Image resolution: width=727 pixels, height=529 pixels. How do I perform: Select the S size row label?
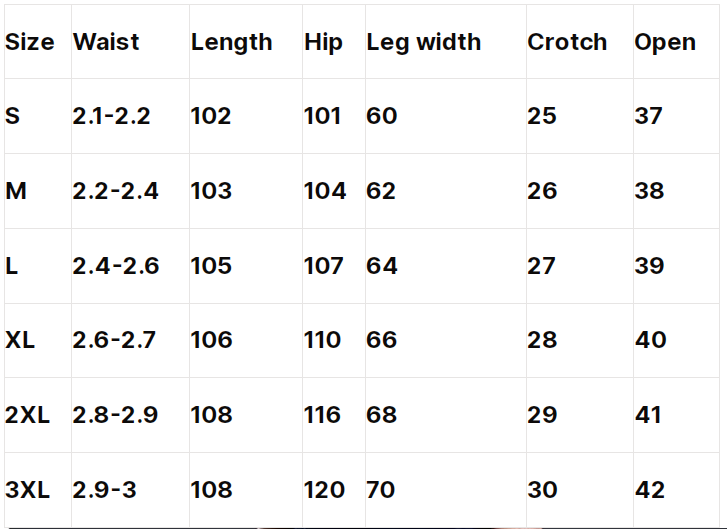point(13,116)
